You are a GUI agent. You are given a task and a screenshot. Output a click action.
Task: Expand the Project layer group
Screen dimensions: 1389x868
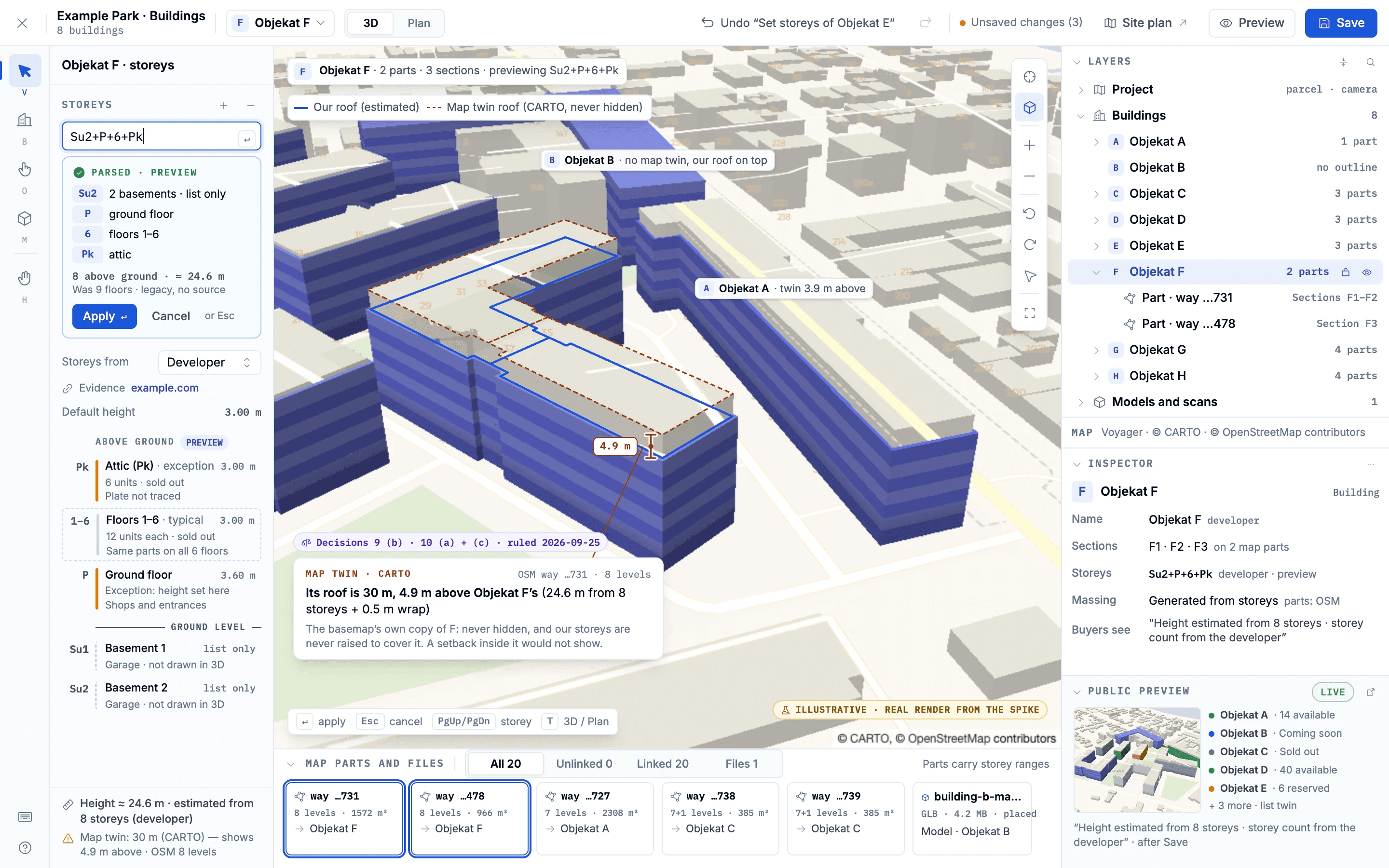1081,90
